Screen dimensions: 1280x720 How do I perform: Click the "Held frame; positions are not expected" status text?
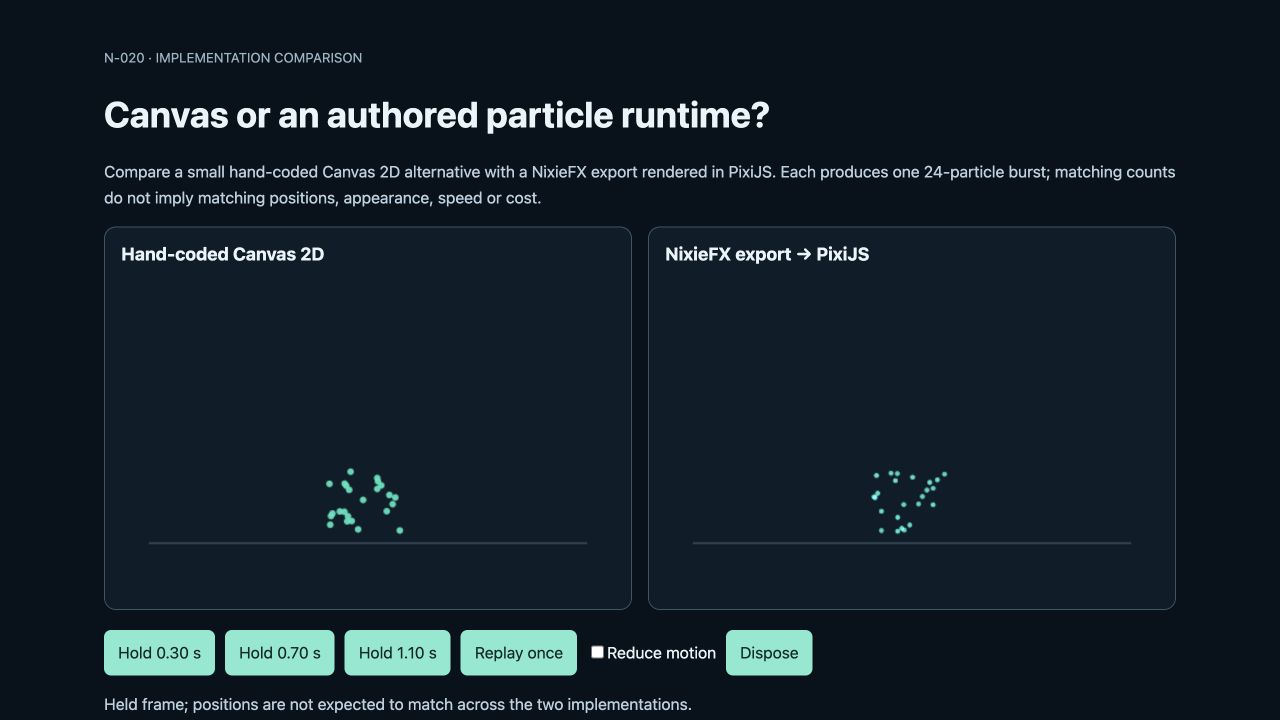point(398,704)
